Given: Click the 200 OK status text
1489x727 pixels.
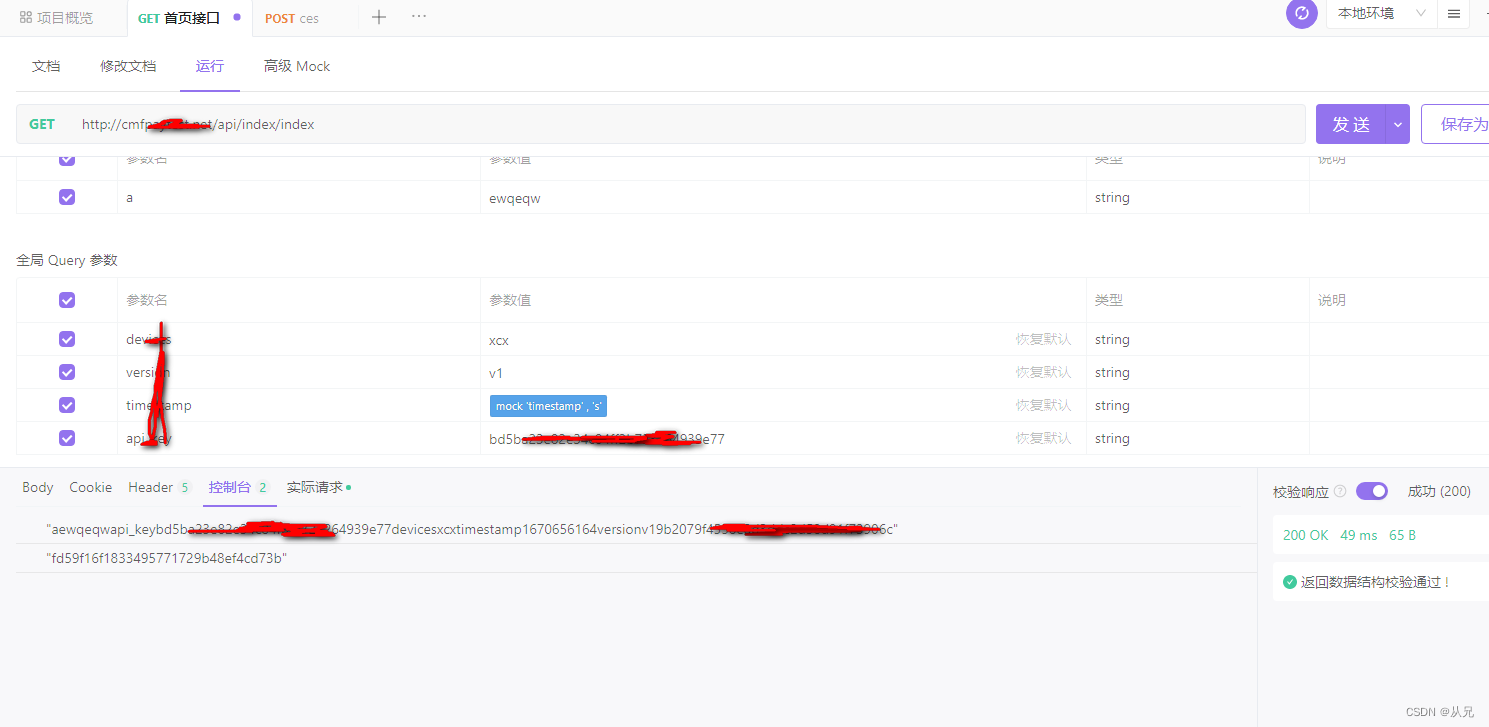Looking at the screenshot, I should (1305, 535).
